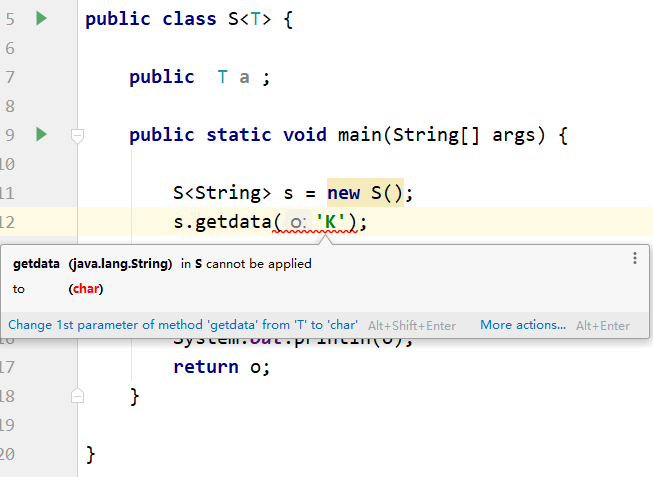Click line number 7 in gutter
Screen dimensions: 653x477
coord(10,77)
